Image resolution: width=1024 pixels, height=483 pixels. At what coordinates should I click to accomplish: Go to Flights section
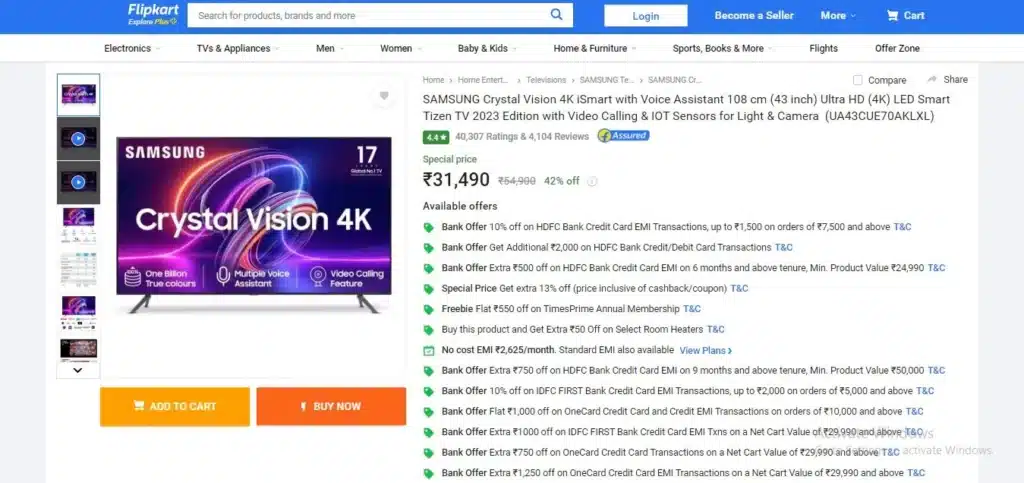click(824, 48)
